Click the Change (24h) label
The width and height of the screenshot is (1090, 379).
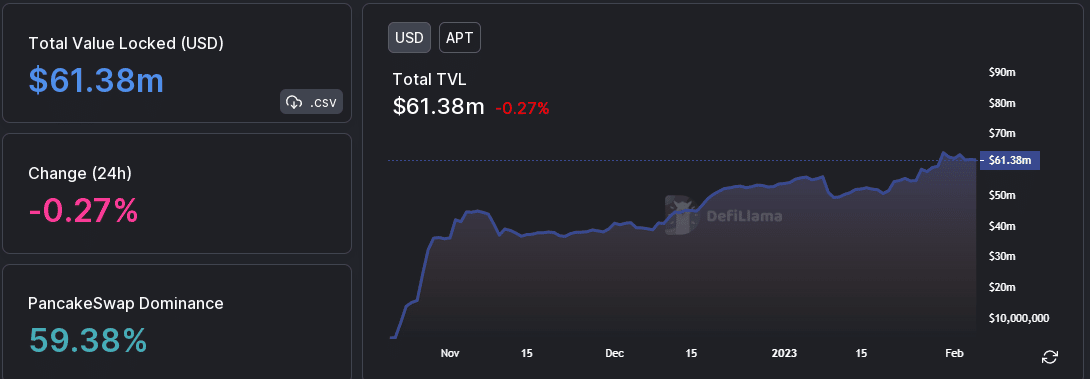click(80, 173)
